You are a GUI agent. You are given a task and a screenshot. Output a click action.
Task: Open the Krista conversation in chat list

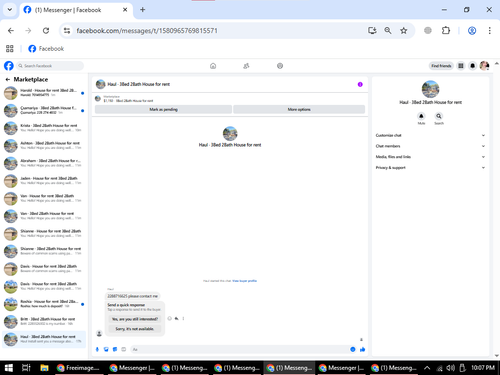(44, 128)
